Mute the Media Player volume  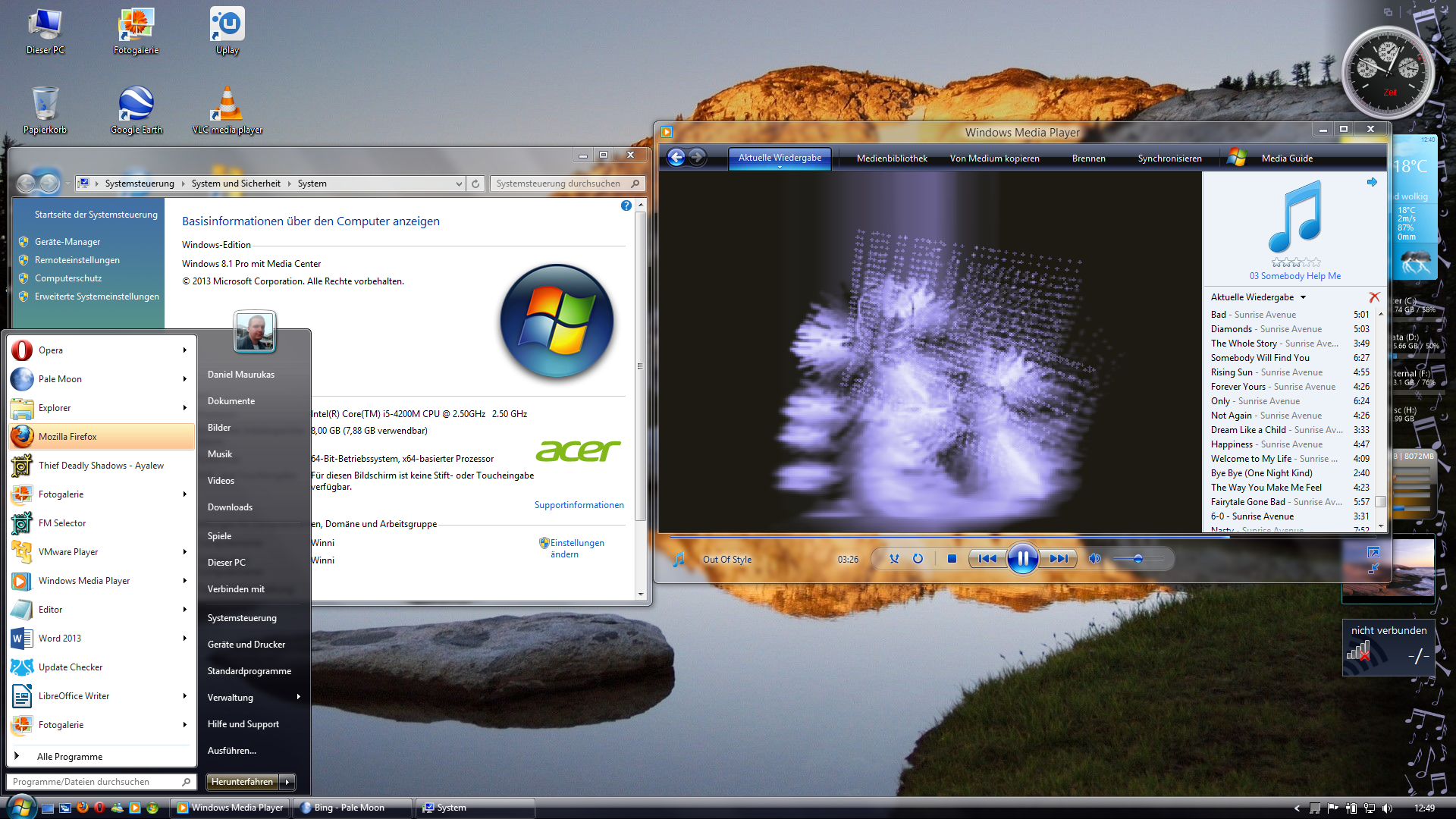[x=1094, y=559]
